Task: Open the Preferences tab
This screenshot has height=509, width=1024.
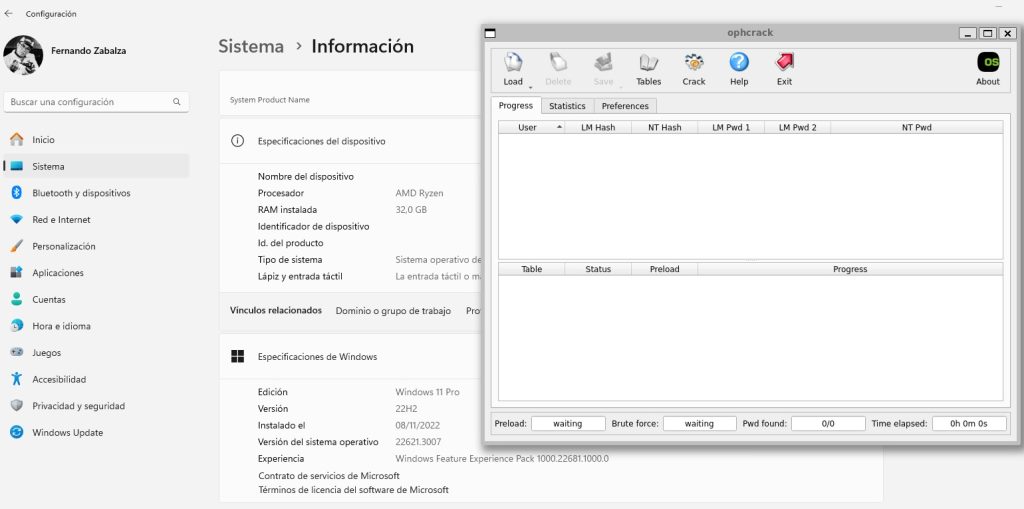Action: [625, 106]
